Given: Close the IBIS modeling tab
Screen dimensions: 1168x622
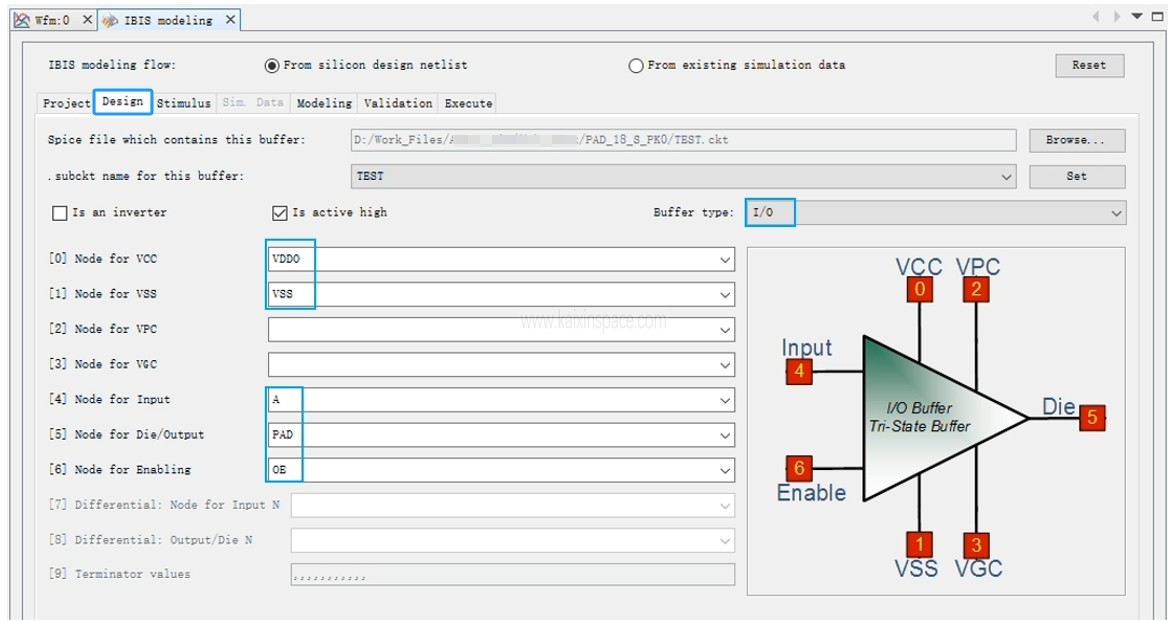Looking at the screenshot, I should point(231,20).
